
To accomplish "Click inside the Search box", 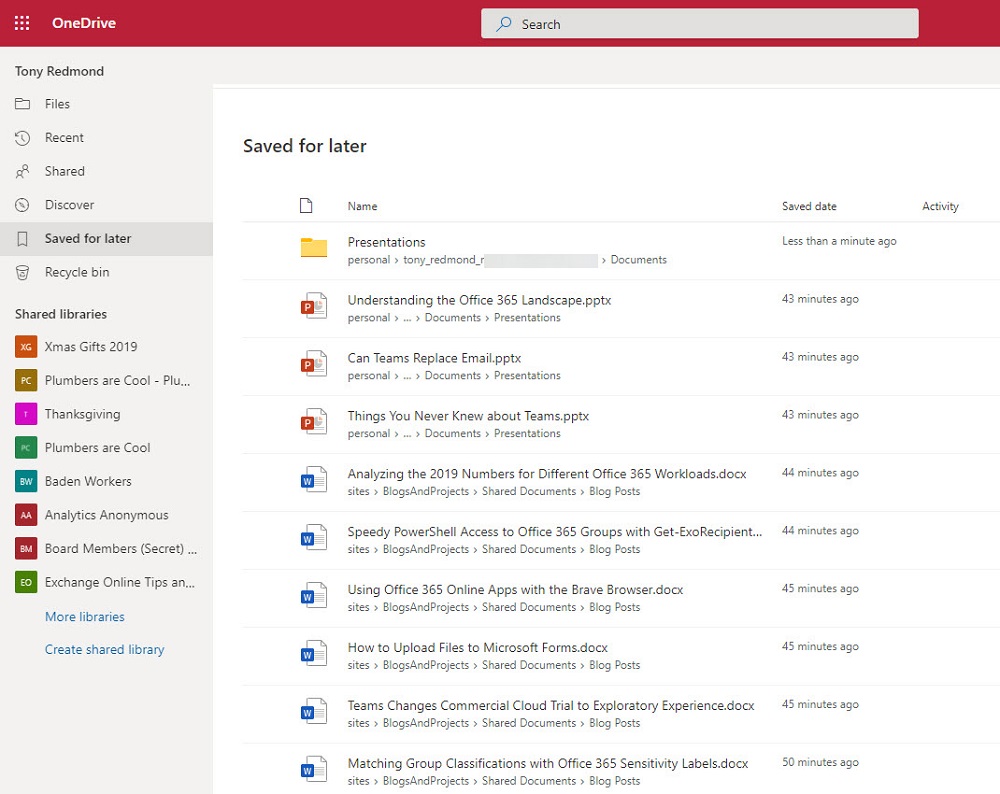I will click(x=700, y=24).
